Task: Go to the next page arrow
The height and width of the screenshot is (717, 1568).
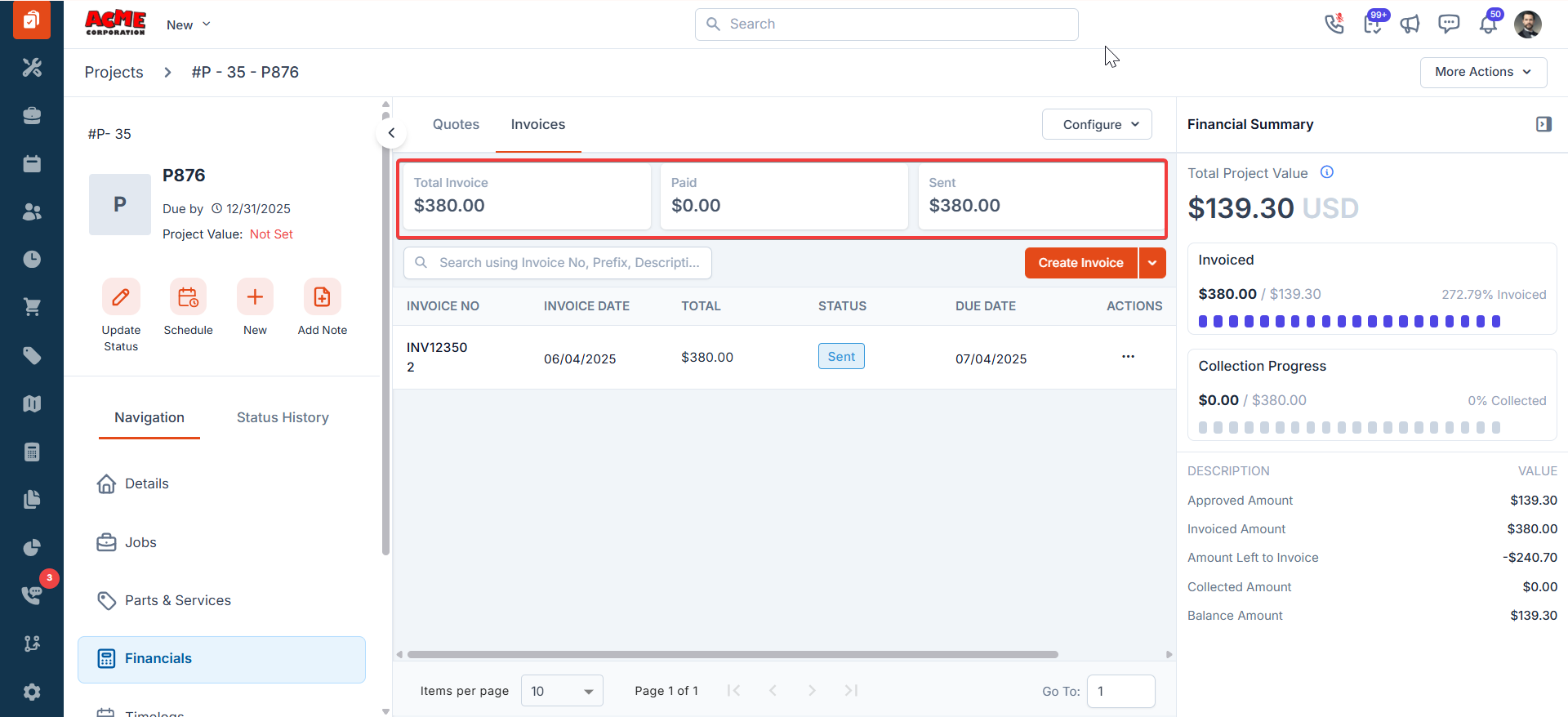Action: (812, 691)
